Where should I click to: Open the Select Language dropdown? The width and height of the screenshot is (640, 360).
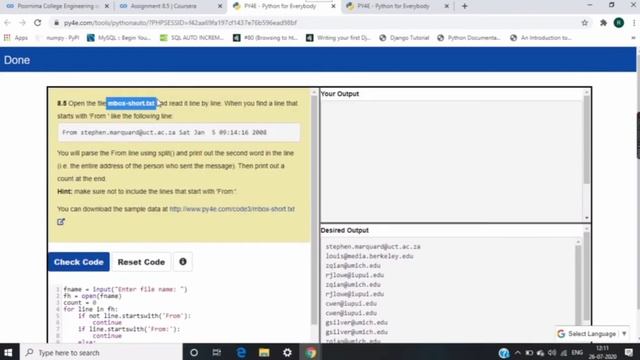592,334
